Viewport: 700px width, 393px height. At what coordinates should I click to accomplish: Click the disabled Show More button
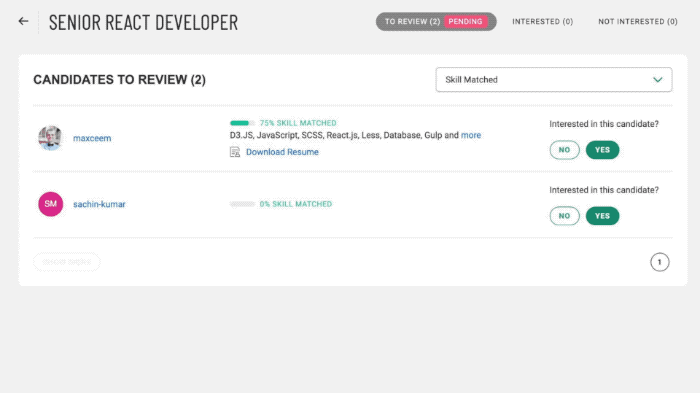67,262
